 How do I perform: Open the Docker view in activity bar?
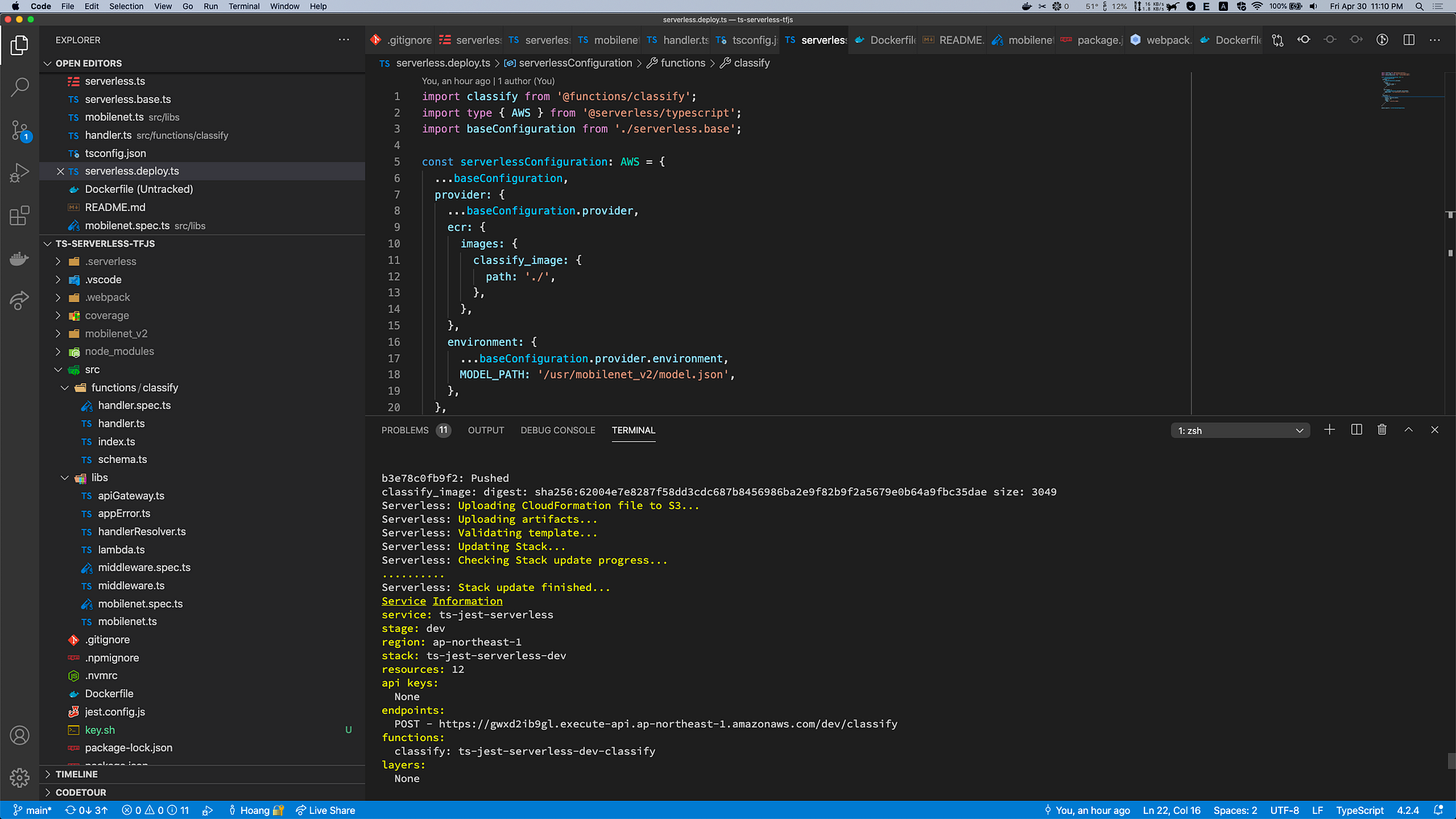pyautogui.click(x=20, y=258)
